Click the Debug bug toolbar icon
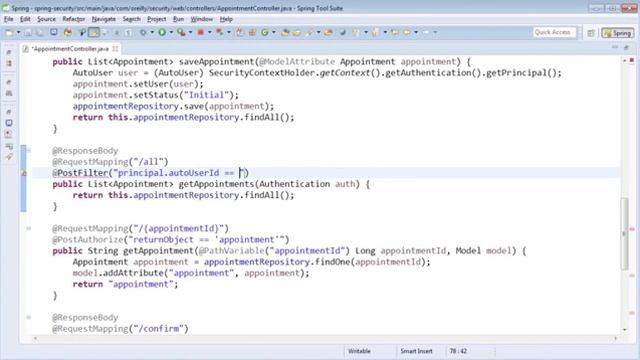Image resolution: width=640 pixels, height=360 pixels. pyautogui.click(x=142, y=32)
